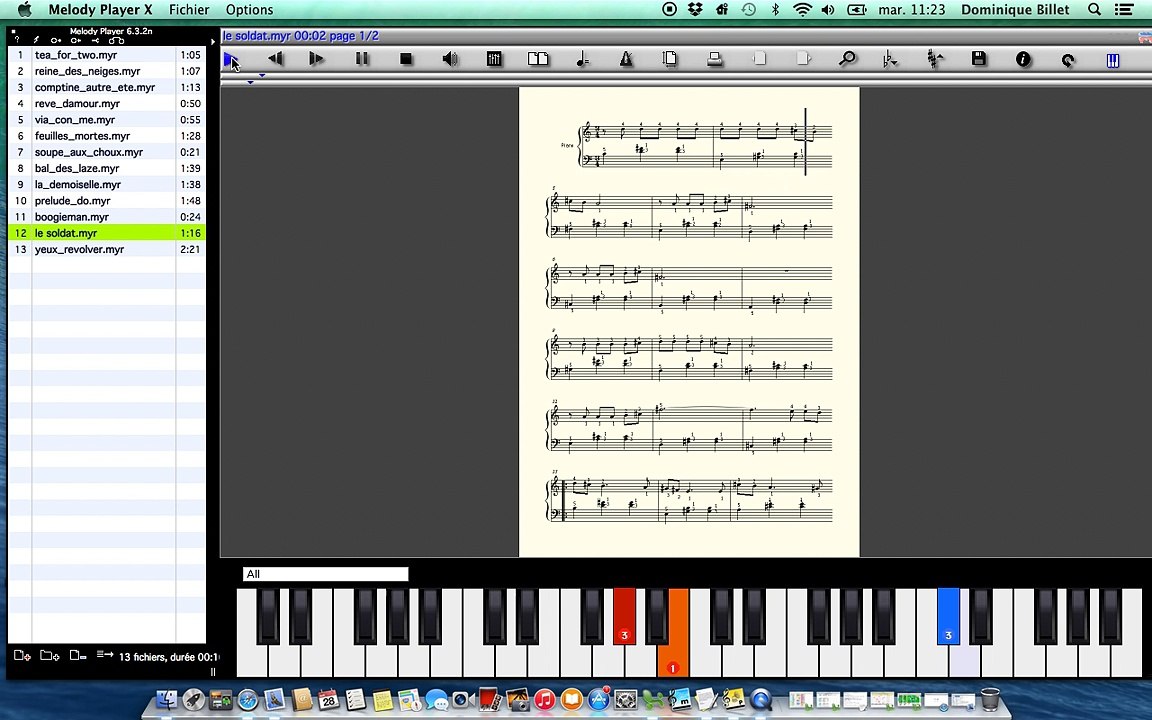Open Safari from the Dock
Screen dimensions: 1152x720
click(x=248, y=699)
